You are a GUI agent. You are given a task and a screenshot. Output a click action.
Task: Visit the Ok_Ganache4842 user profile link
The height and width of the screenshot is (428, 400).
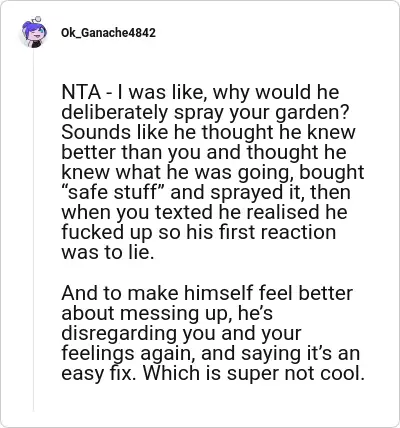click(x=108, y=33)
